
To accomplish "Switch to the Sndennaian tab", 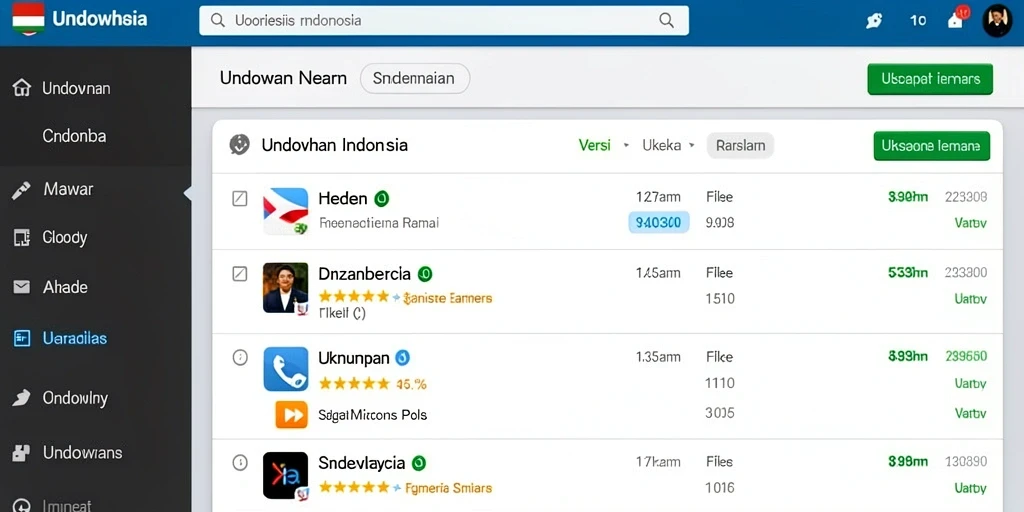I will (x=415, y=78).
